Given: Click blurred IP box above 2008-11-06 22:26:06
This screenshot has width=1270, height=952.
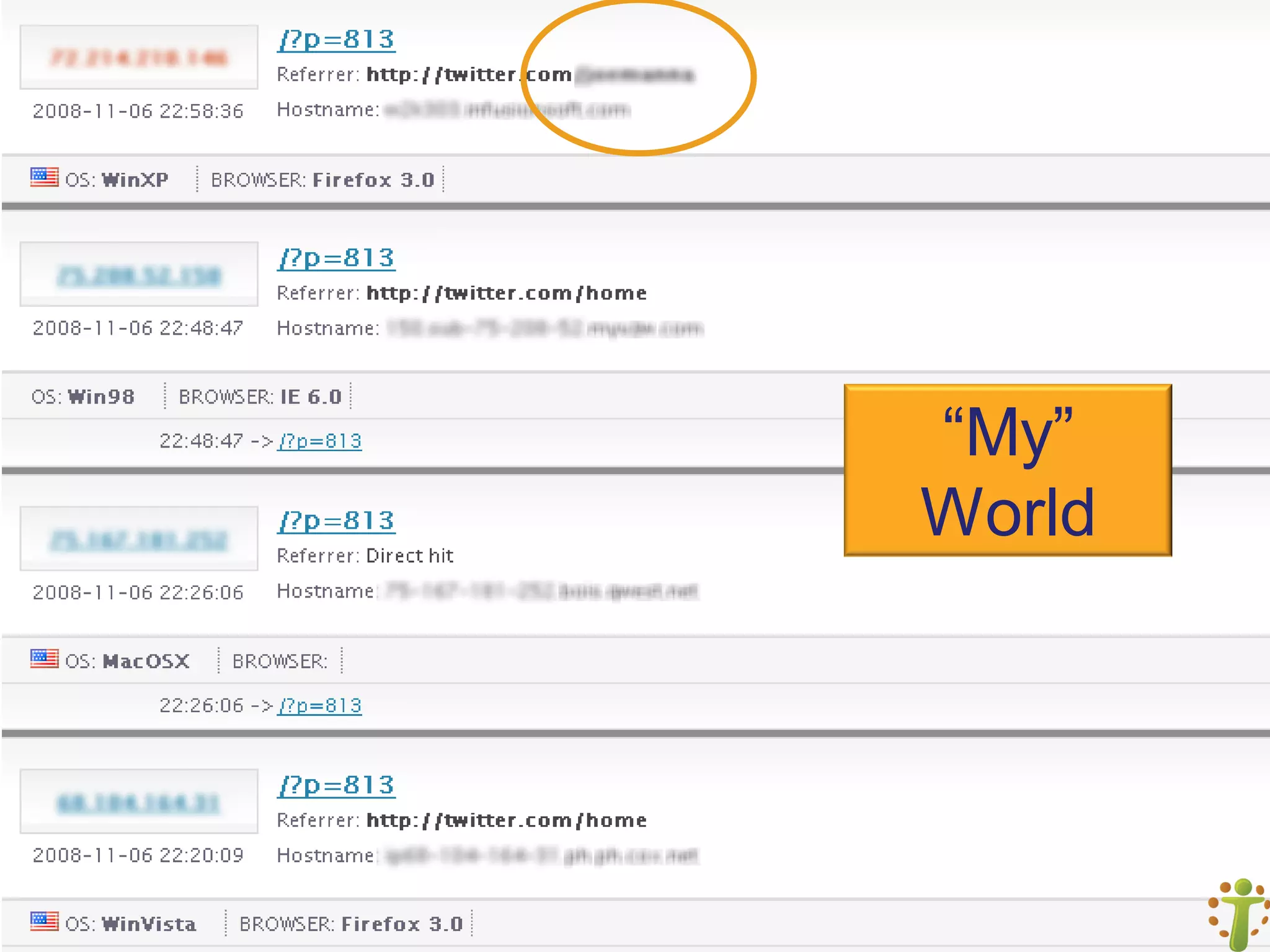Looking at the screenshot, I should coord(139,539).
